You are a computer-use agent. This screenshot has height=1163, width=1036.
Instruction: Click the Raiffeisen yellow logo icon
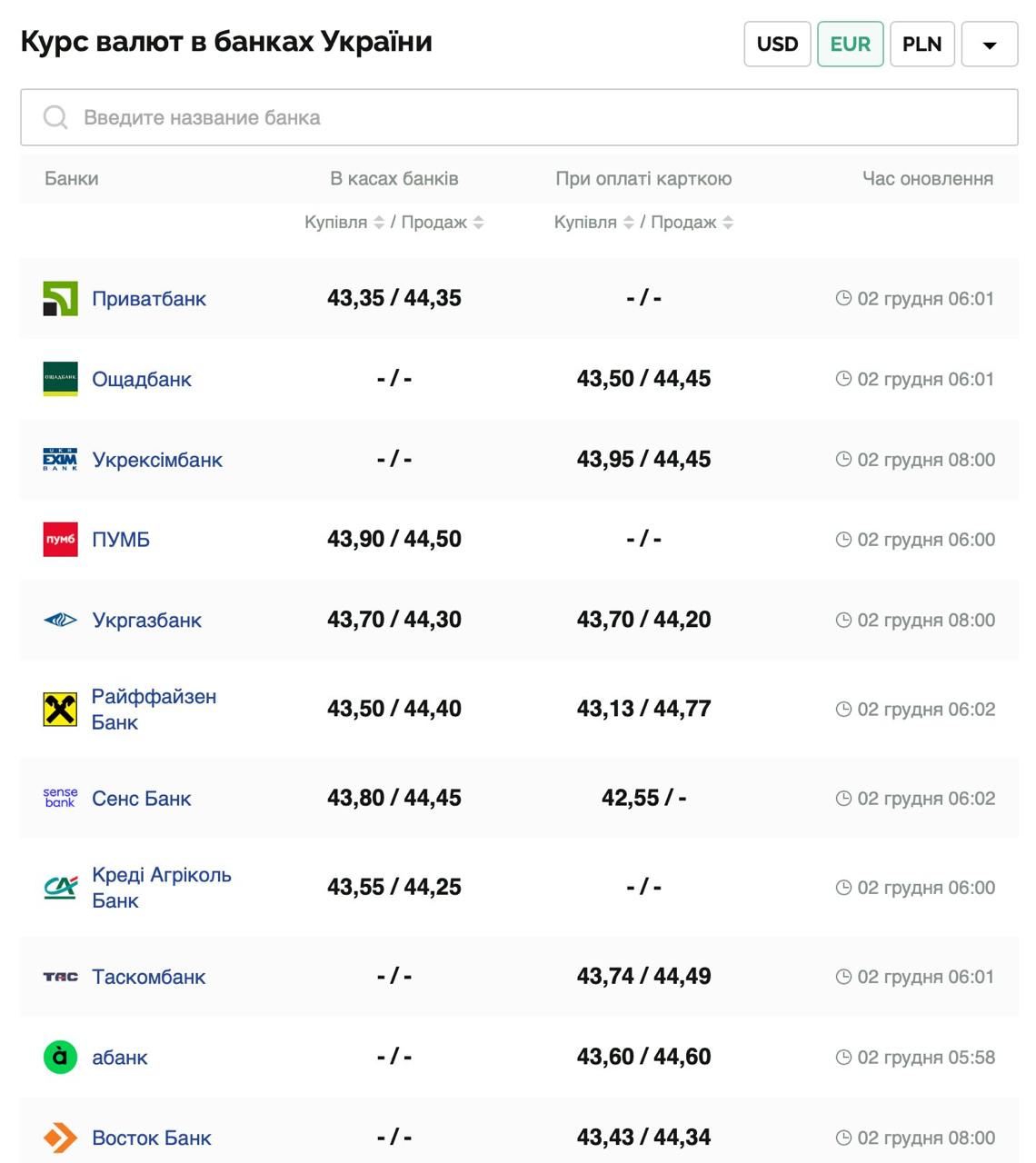[60, 710]
